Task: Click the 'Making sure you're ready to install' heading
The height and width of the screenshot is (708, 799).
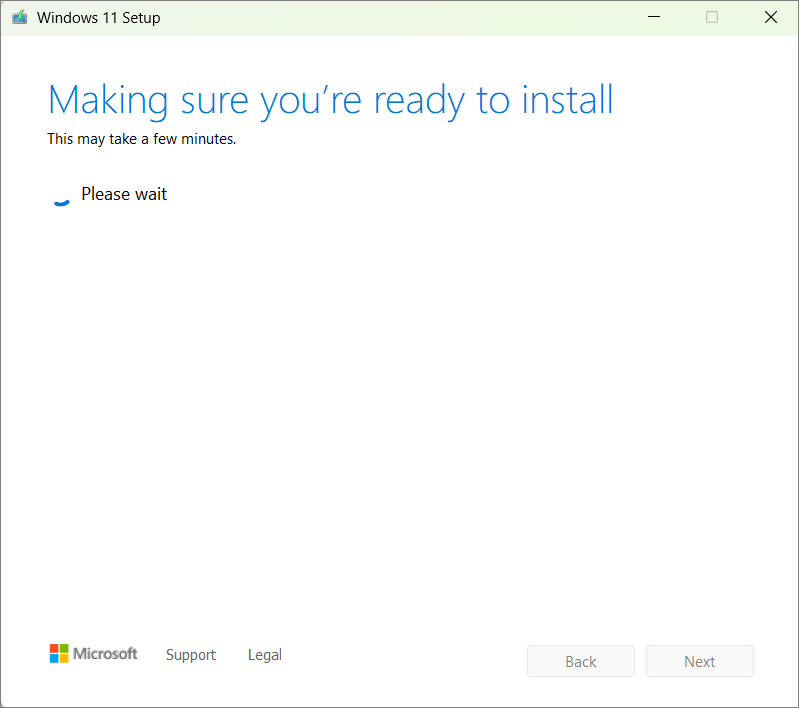Action: 330,101
